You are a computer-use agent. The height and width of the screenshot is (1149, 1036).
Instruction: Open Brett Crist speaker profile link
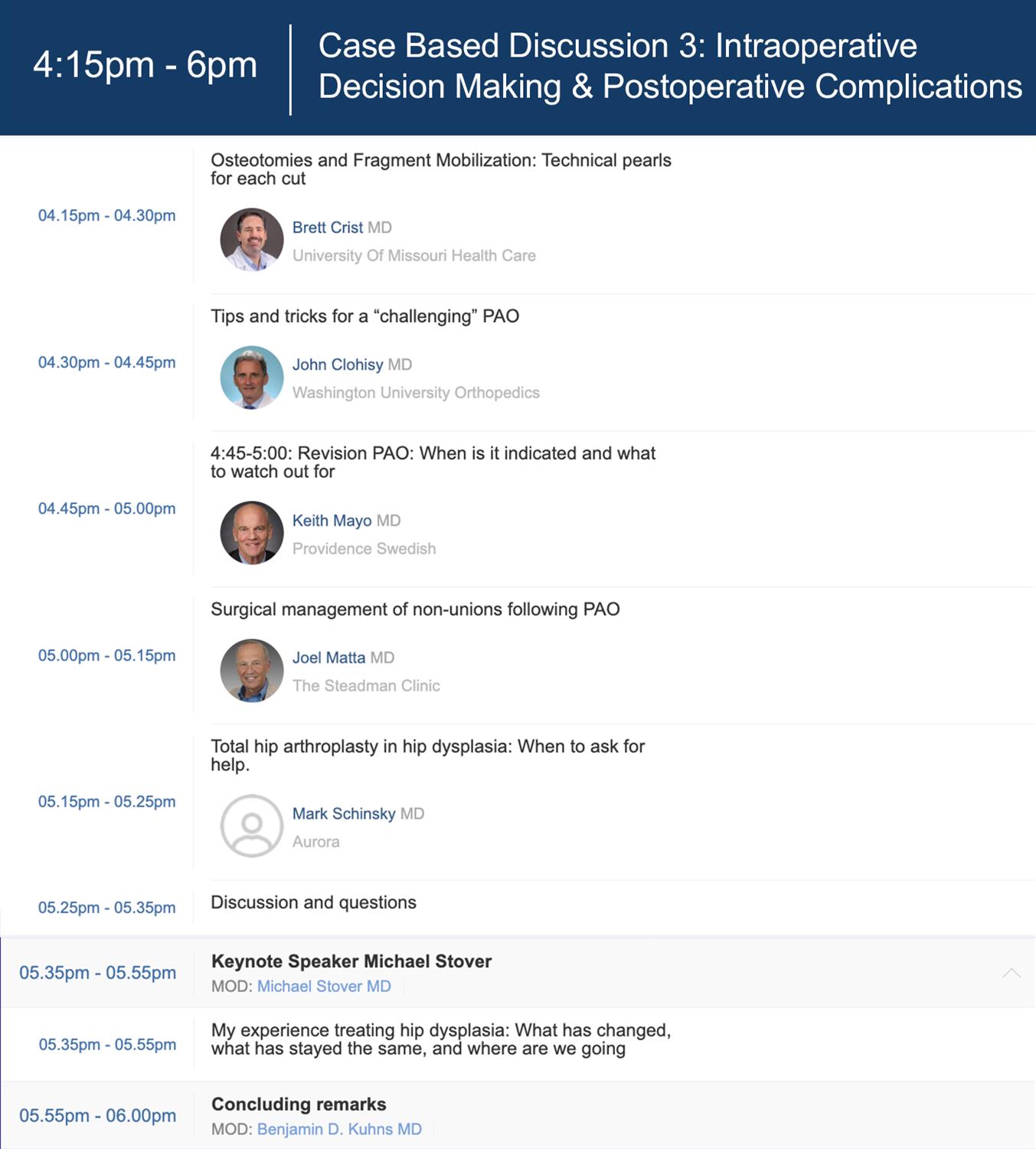[328, 228]
